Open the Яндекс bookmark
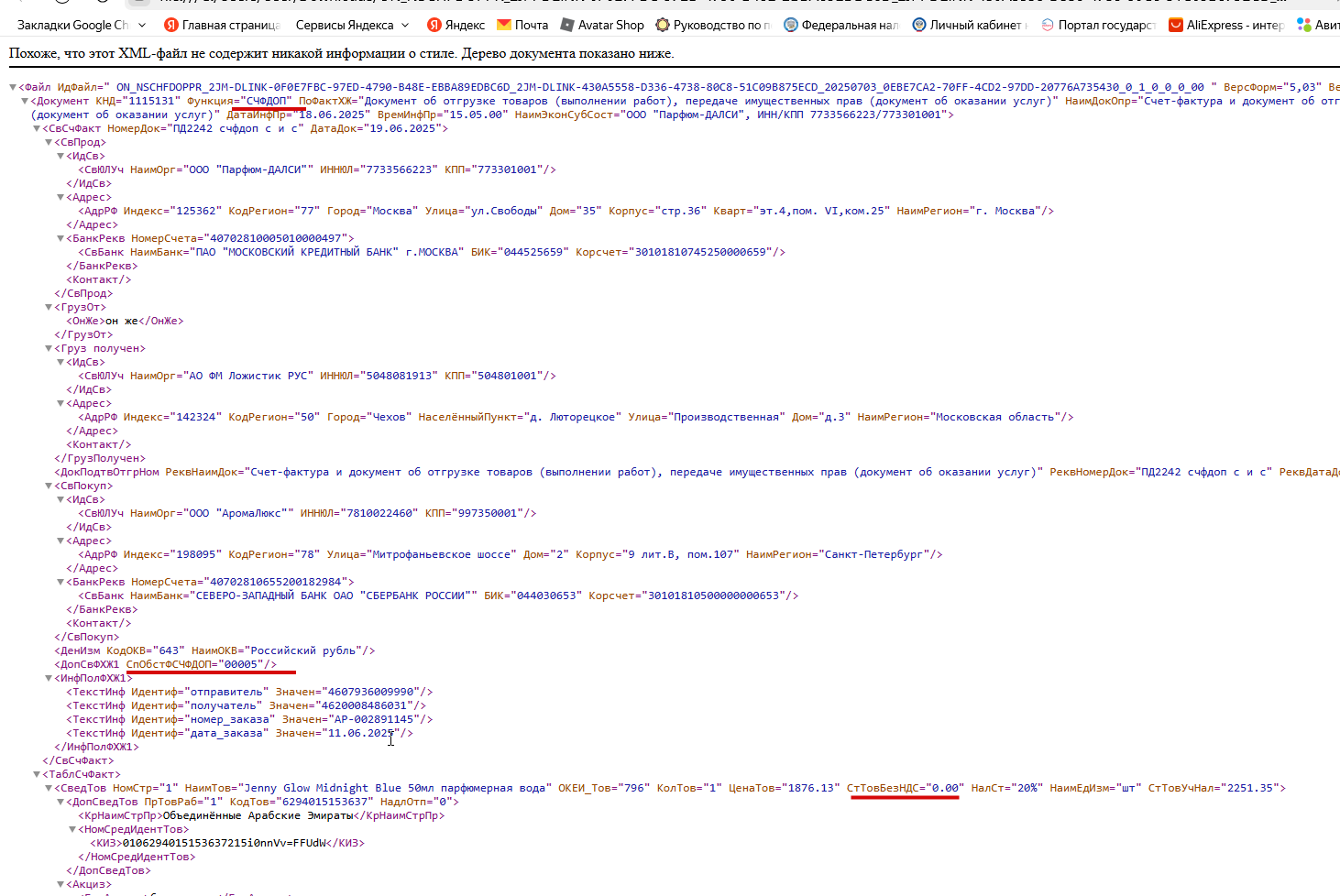The width and height of the screenshot is (1340, 896). click(456, 25)
